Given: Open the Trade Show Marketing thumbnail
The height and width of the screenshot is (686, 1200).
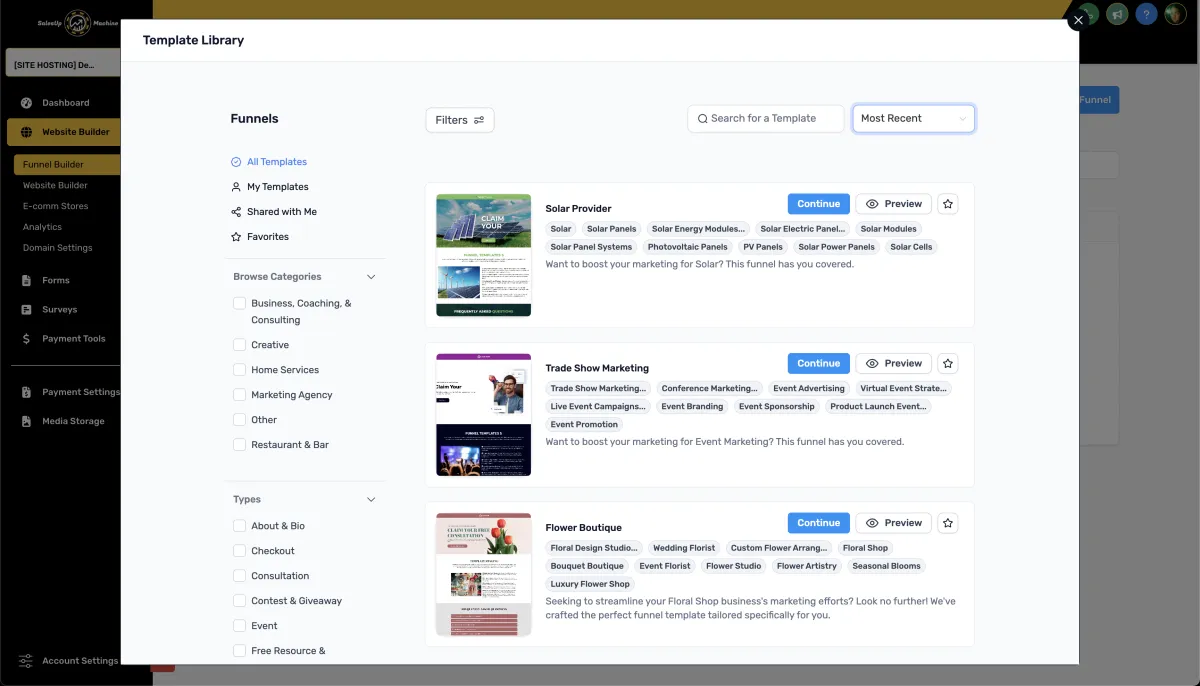Looking at the screenshot, I should (483, 414).
